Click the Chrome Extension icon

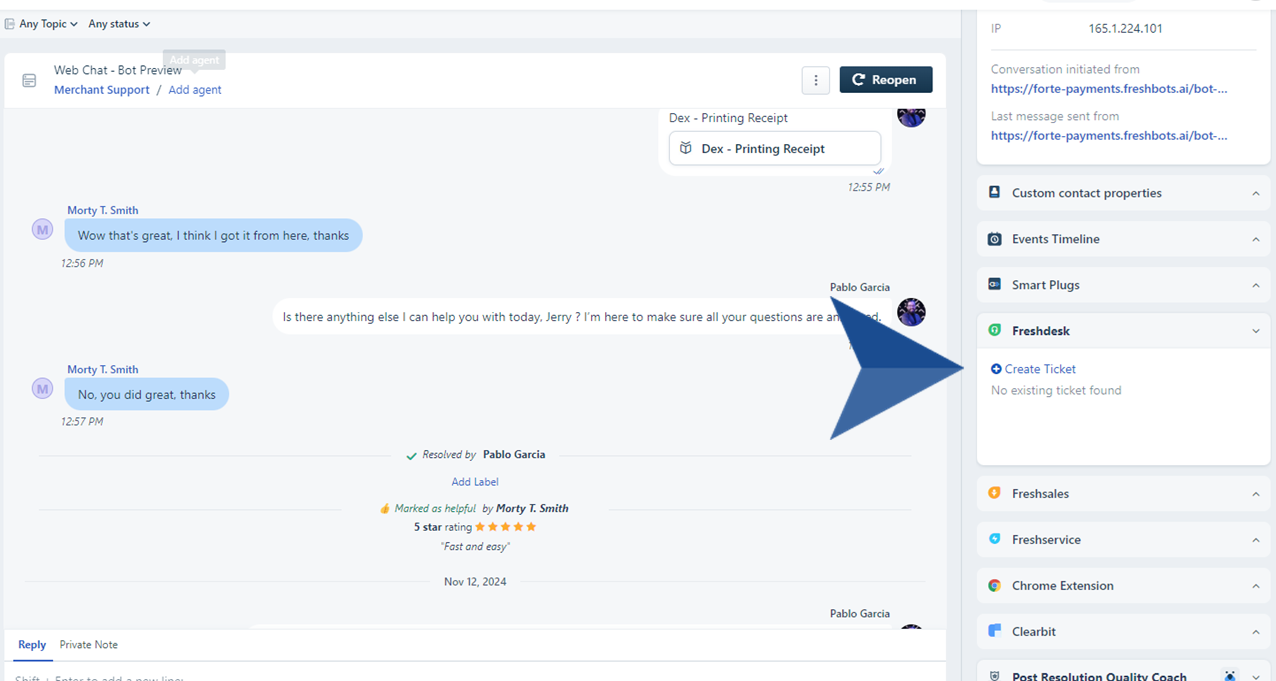pyautogui.click(x=995, y=586)
